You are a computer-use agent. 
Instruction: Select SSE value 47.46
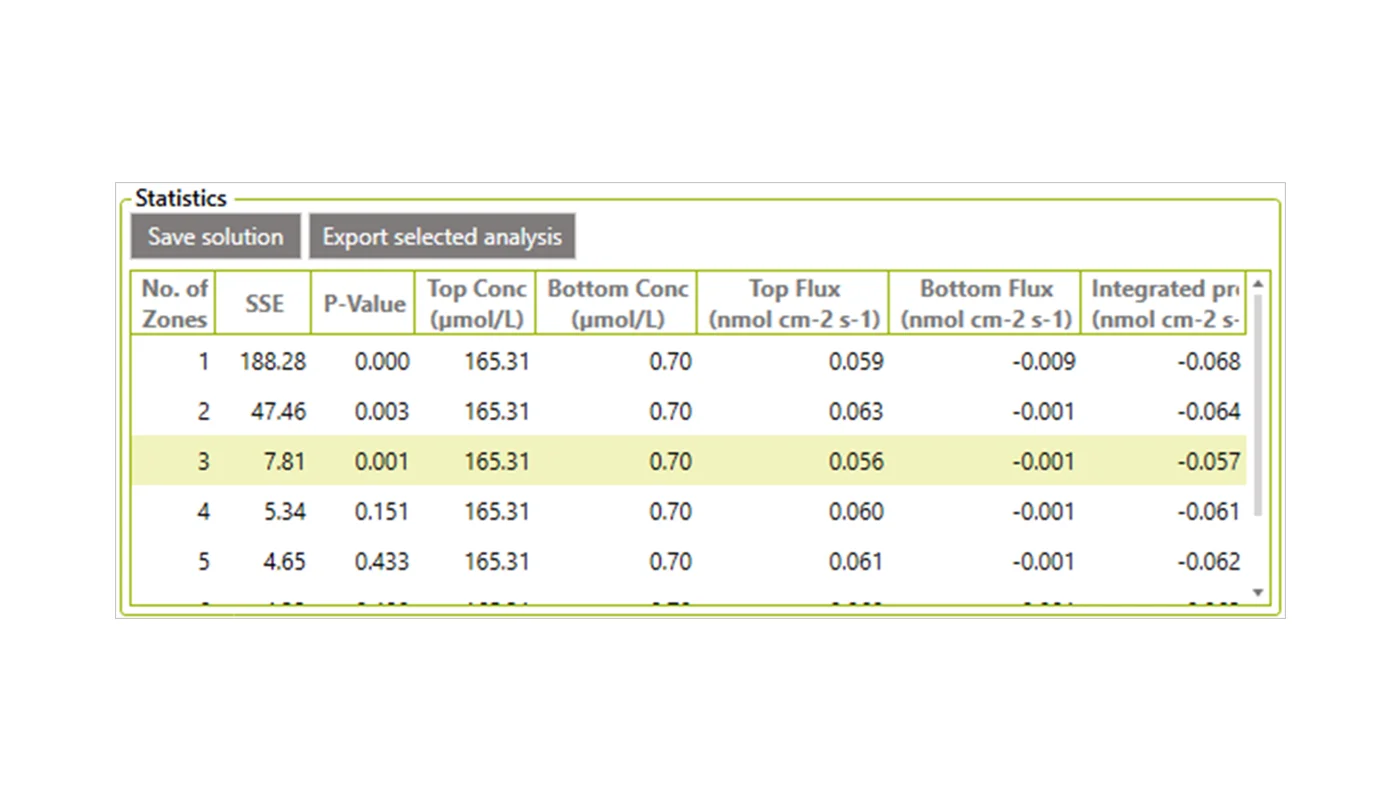(278, 412)
